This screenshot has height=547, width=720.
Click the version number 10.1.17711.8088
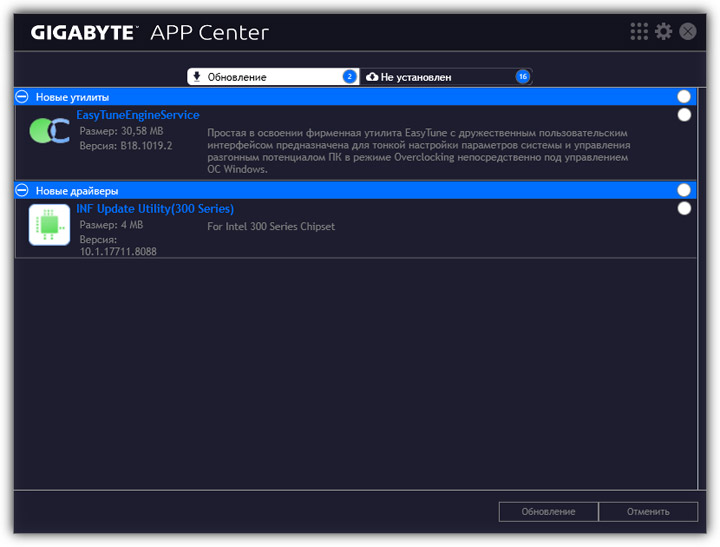(x=118, y=252)
